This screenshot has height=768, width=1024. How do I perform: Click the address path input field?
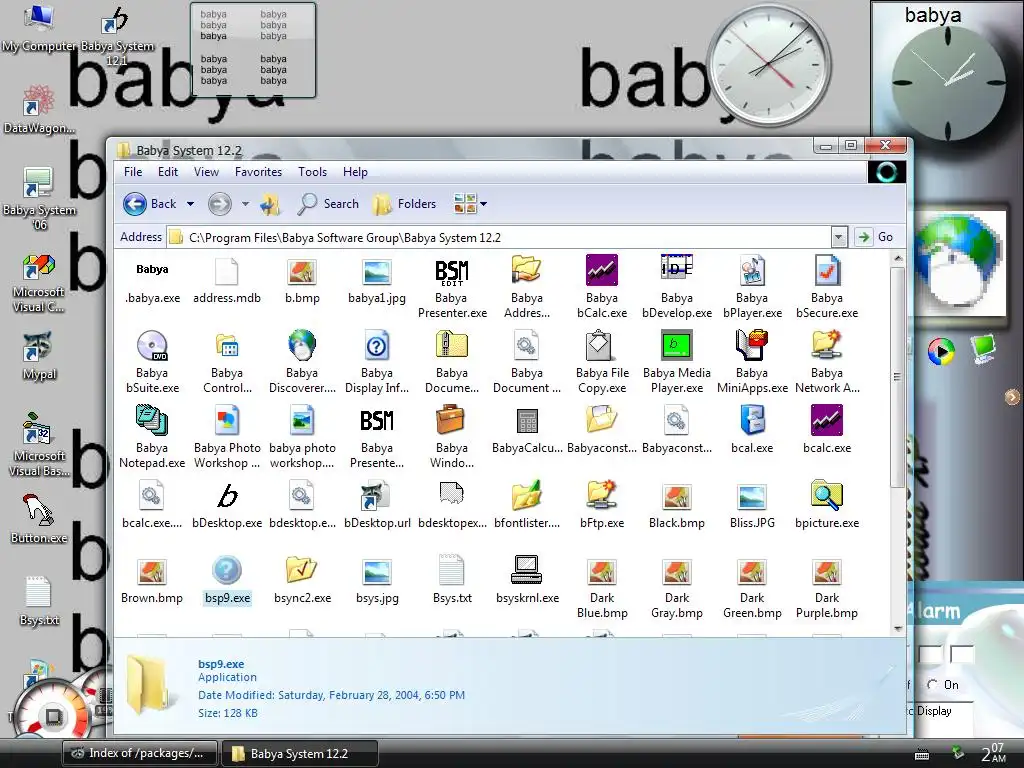click(499, 237)
